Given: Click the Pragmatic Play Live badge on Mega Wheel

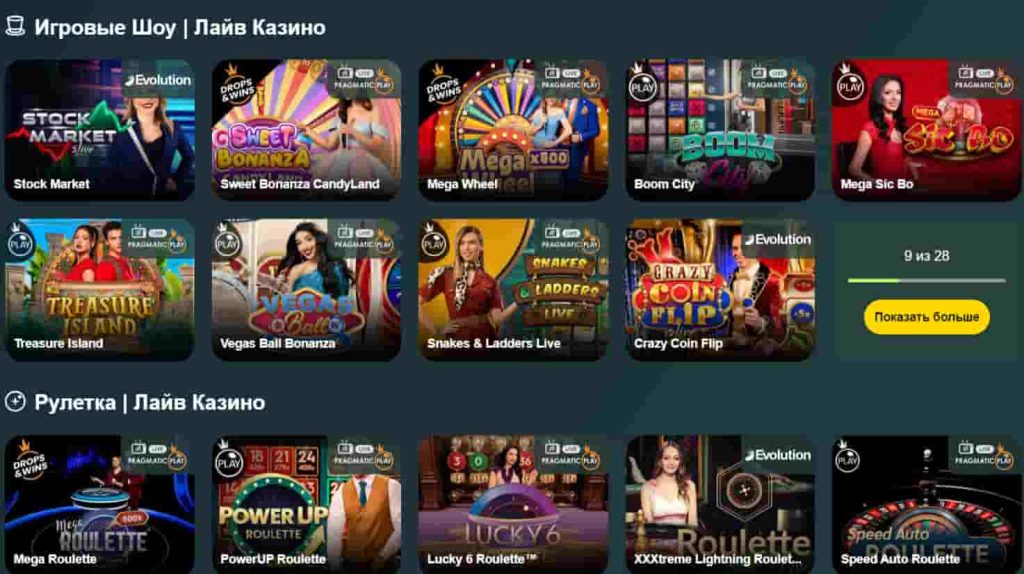Looking at the screenshot, I should 568,80.
